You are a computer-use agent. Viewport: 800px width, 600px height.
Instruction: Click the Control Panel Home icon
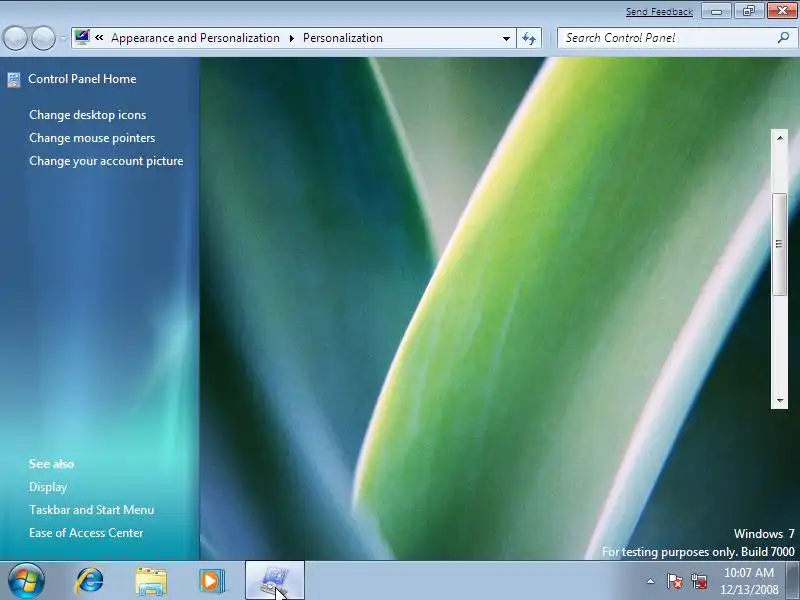[x=14, y=80]
